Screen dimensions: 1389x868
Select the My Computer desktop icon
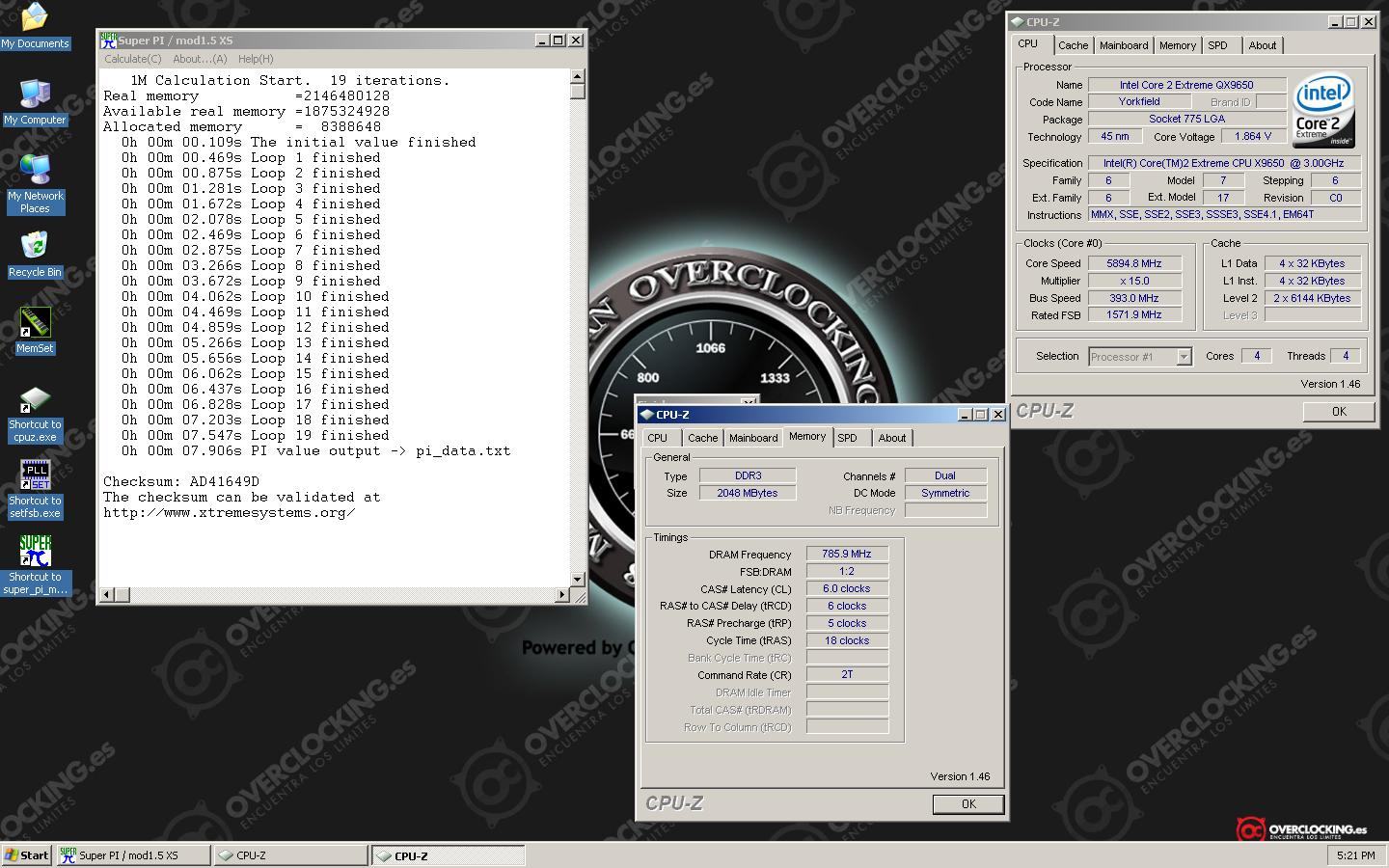[35, 102]
